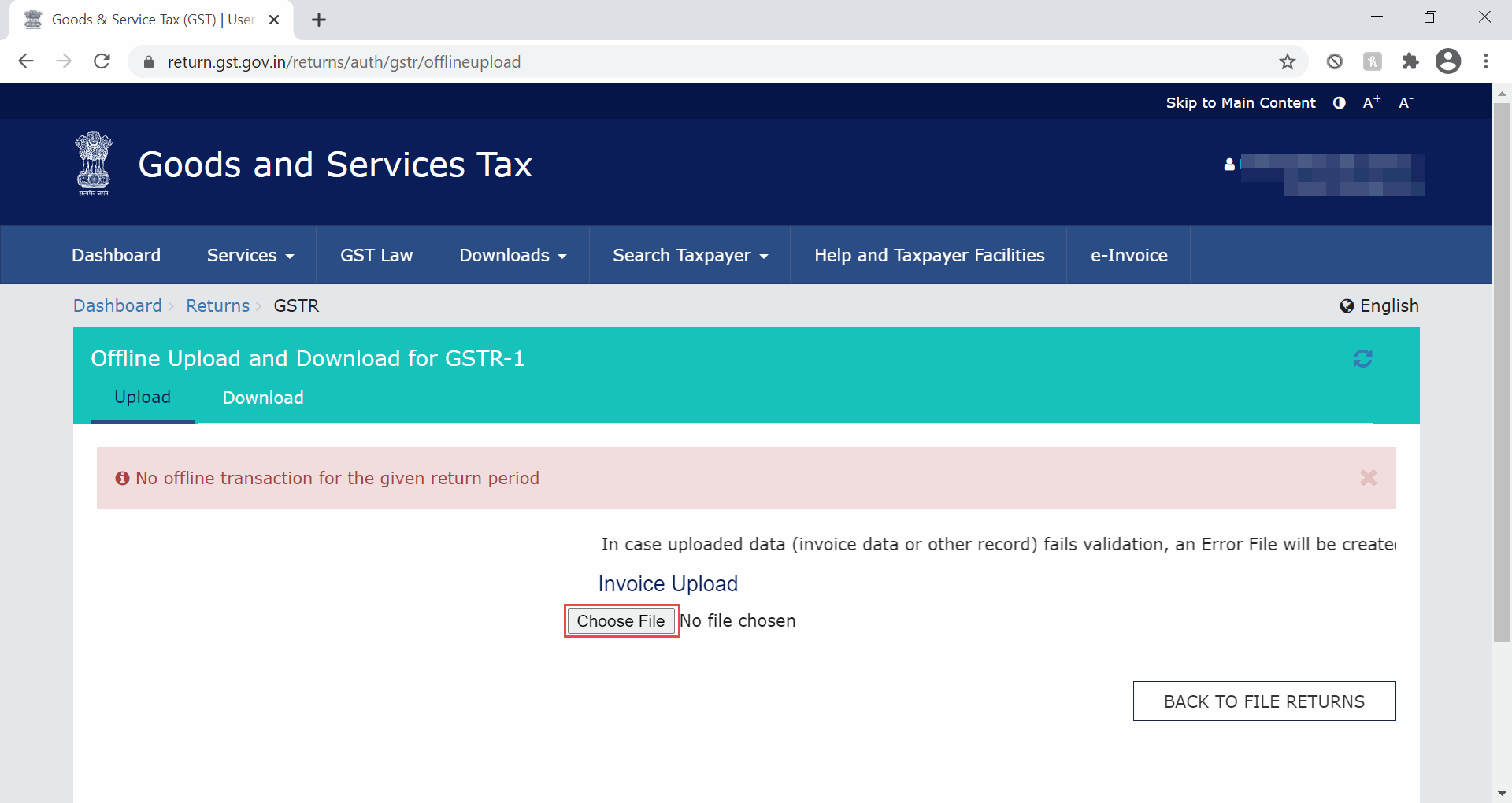The height and width of the screenshot is (803, 1512).
Task: Open Help and Taxpayer Facilities
Action: pos(929,255)
